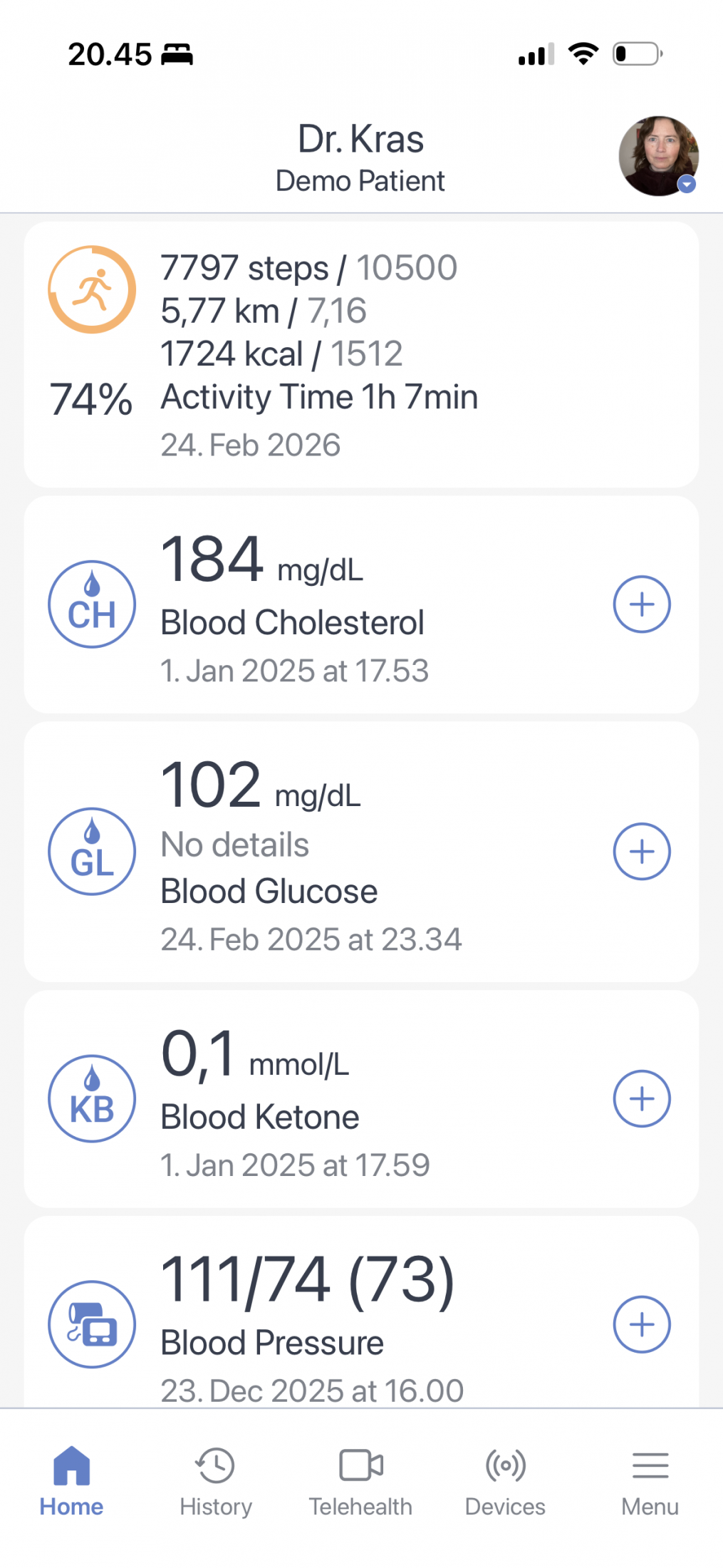The height and width of the screenshot is (1568, 723).
Task: Tap the Blood Ketone KB icon
Action: pyautogui.click(x=92, y=1098)
